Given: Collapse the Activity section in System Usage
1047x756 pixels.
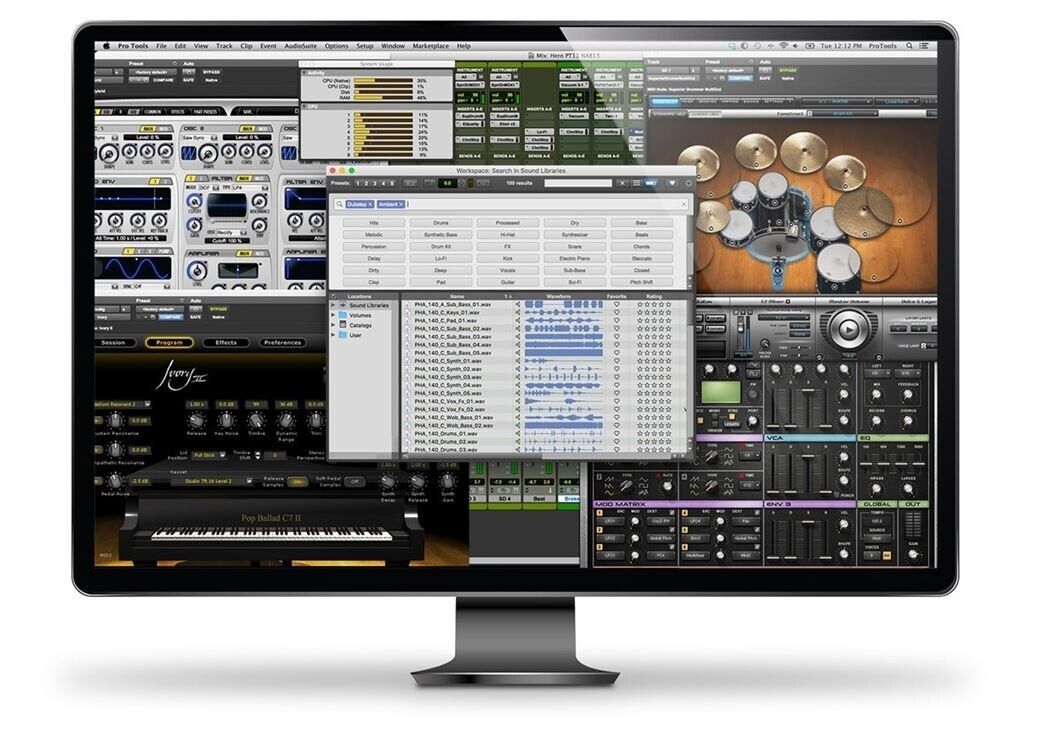Looking at the screenshot, I should (x=304, y=72).
